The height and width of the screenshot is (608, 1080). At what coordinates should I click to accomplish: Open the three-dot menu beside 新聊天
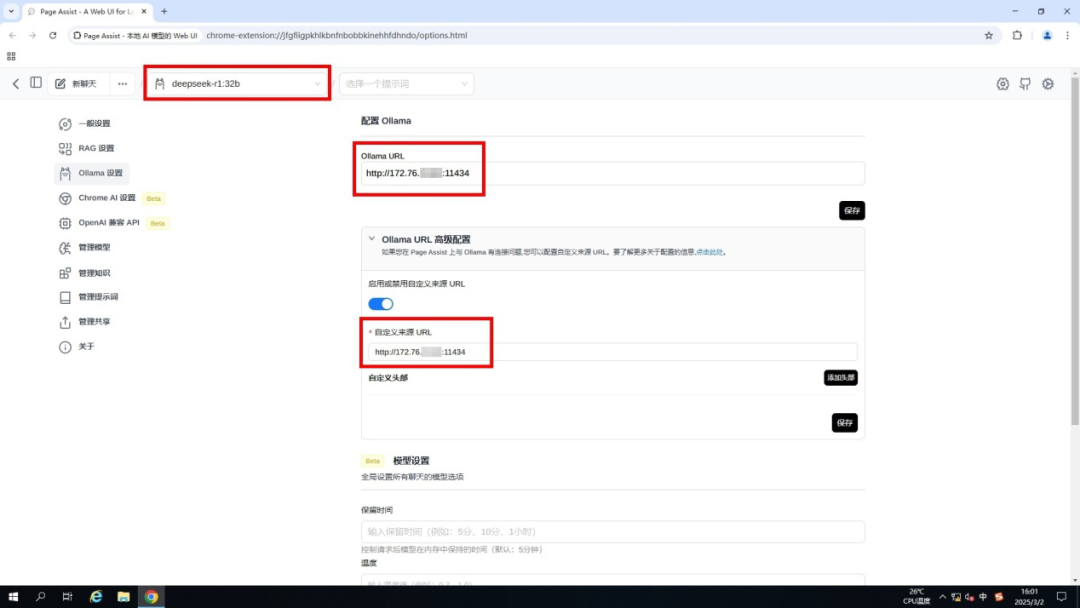pyautogui.click(x=122, y=84)
